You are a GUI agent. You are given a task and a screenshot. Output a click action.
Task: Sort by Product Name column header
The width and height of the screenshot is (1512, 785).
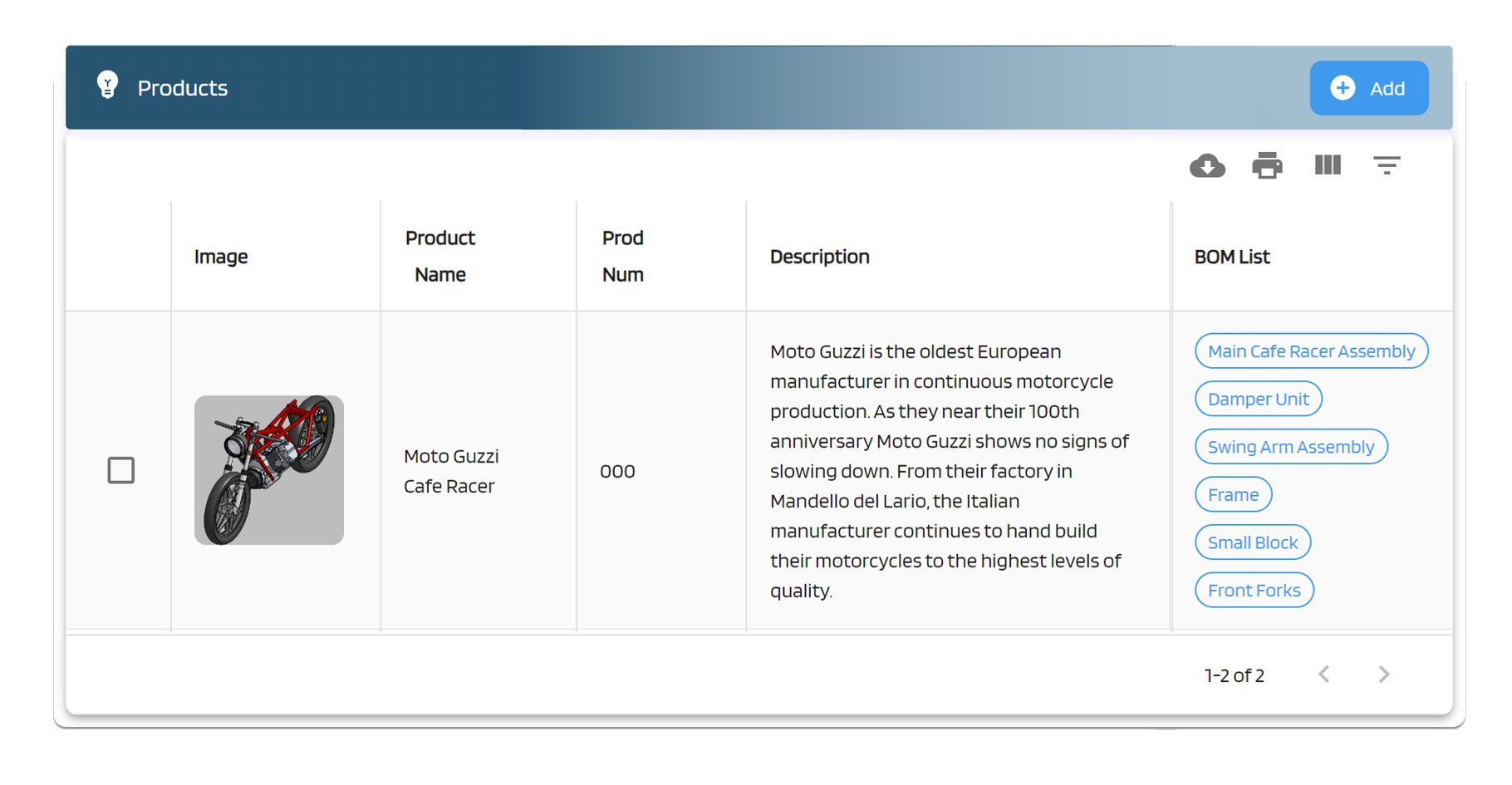point(440,256)
